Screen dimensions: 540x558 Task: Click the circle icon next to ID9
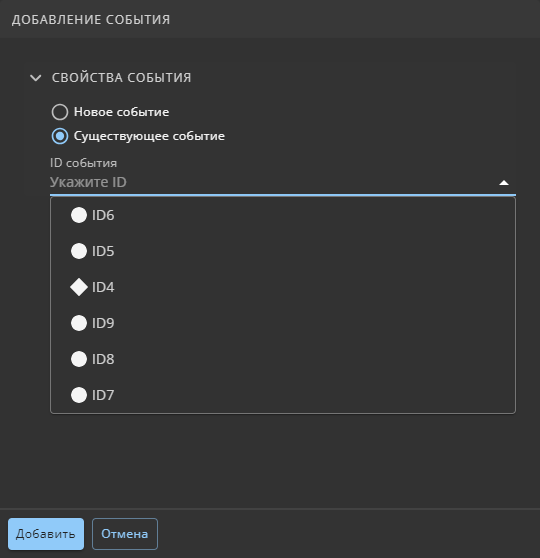point(79,323)
